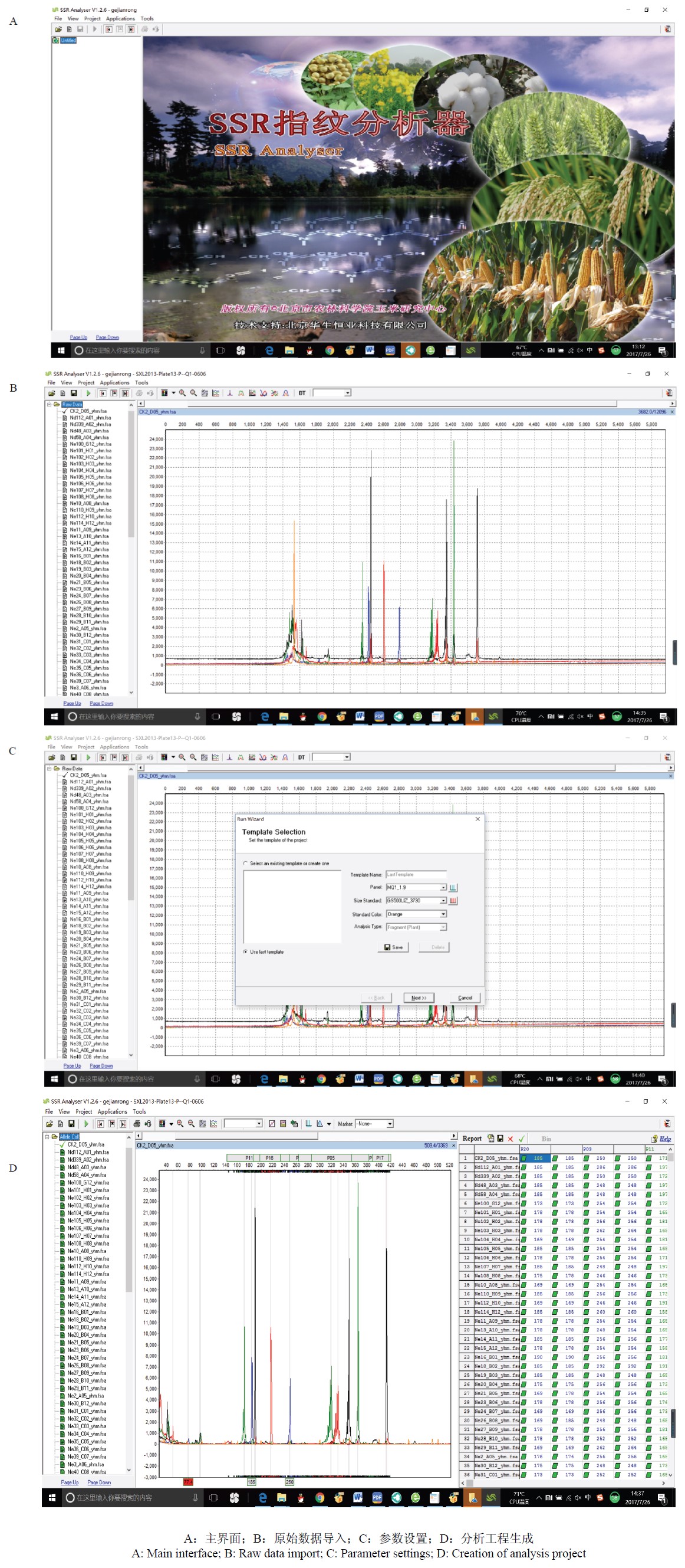Open the View menu in panel D
This screenshot has width=685, height=1568.
pyautogui.click(x=64, y=1111)
